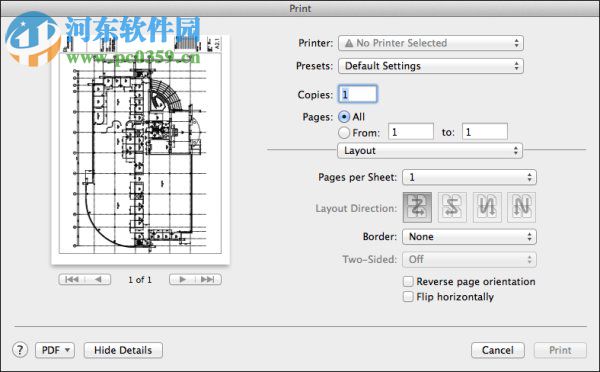Select the reversed-S right-to-left layout direction icon

452,207
